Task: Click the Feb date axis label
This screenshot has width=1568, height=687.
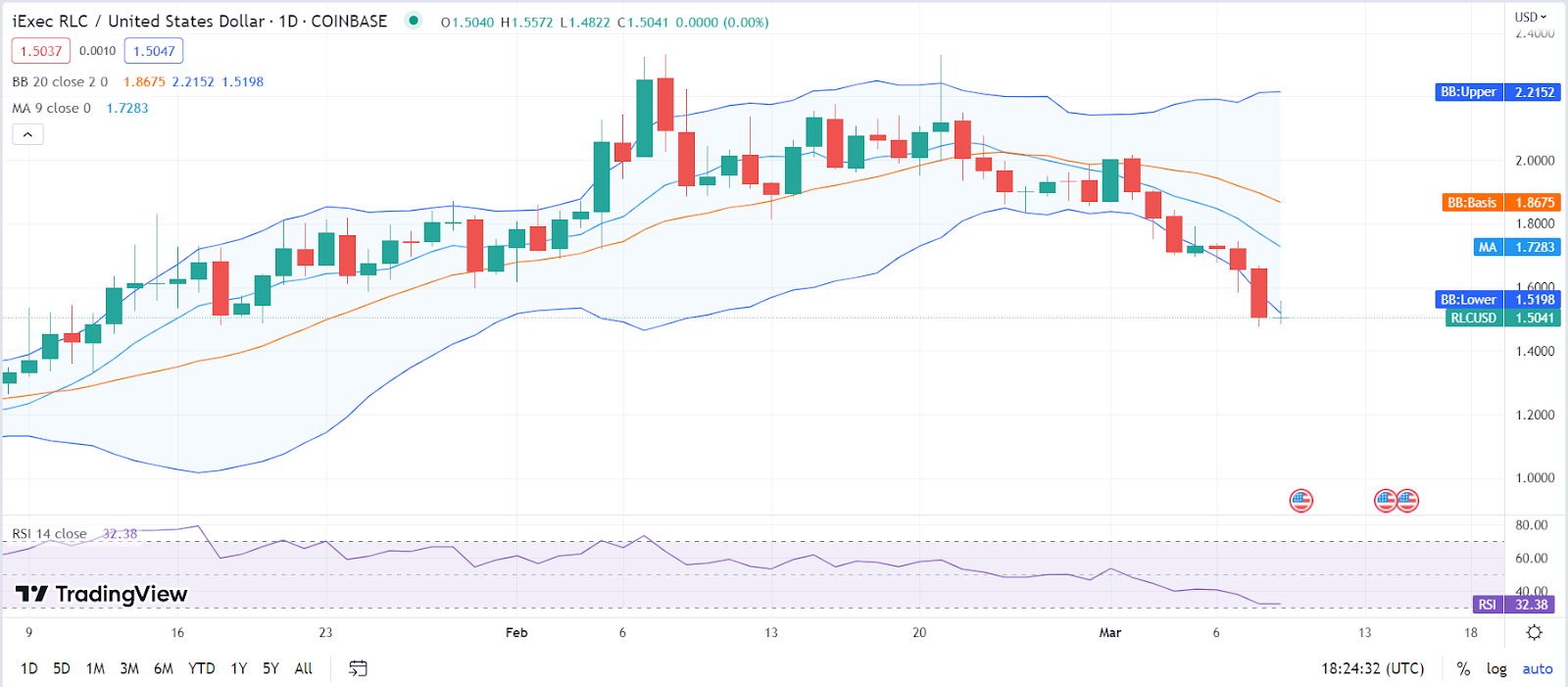Action: [516, 632]
